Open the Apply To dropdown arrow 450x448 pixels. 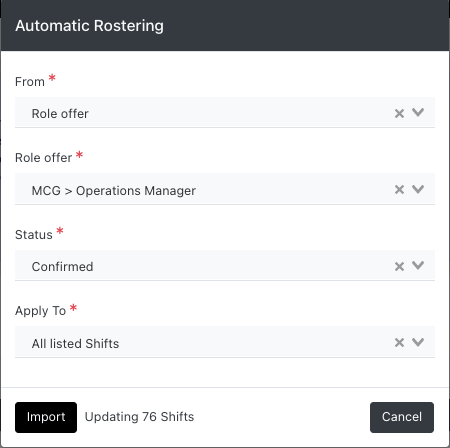[418, 342]
